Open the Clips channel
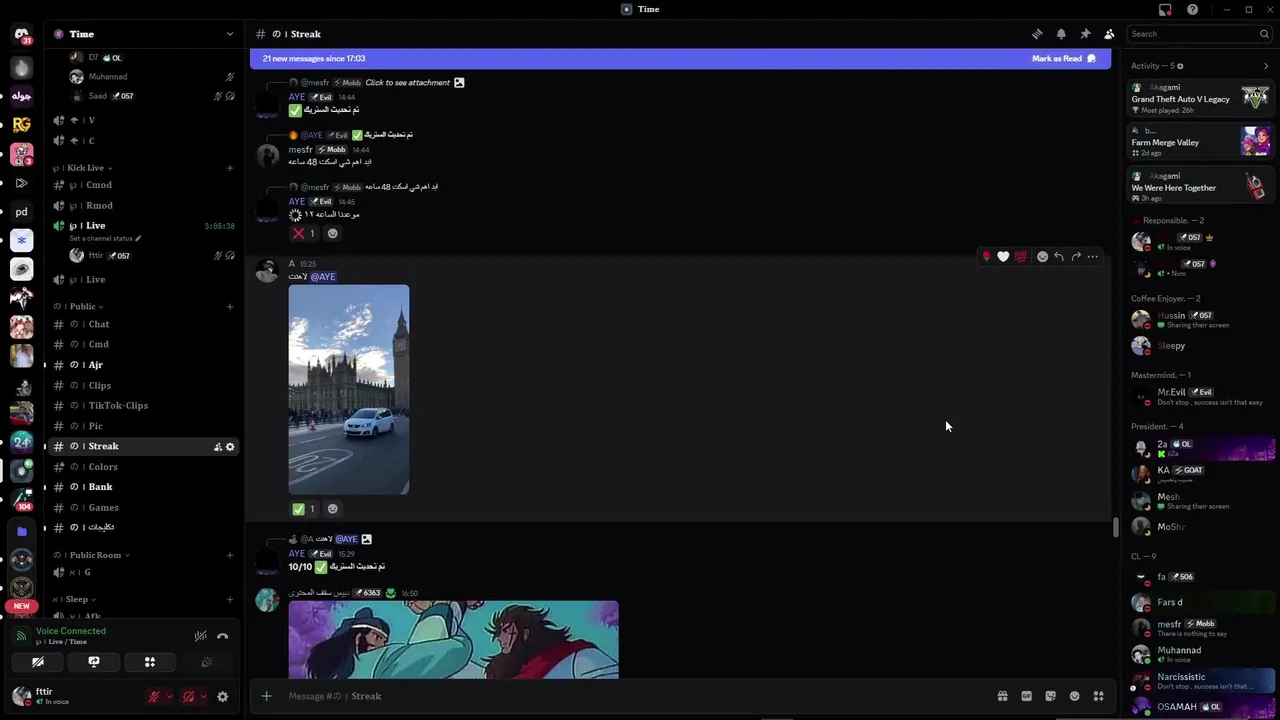The width and height of the screenshot is (1280, 720). [144, 385]
